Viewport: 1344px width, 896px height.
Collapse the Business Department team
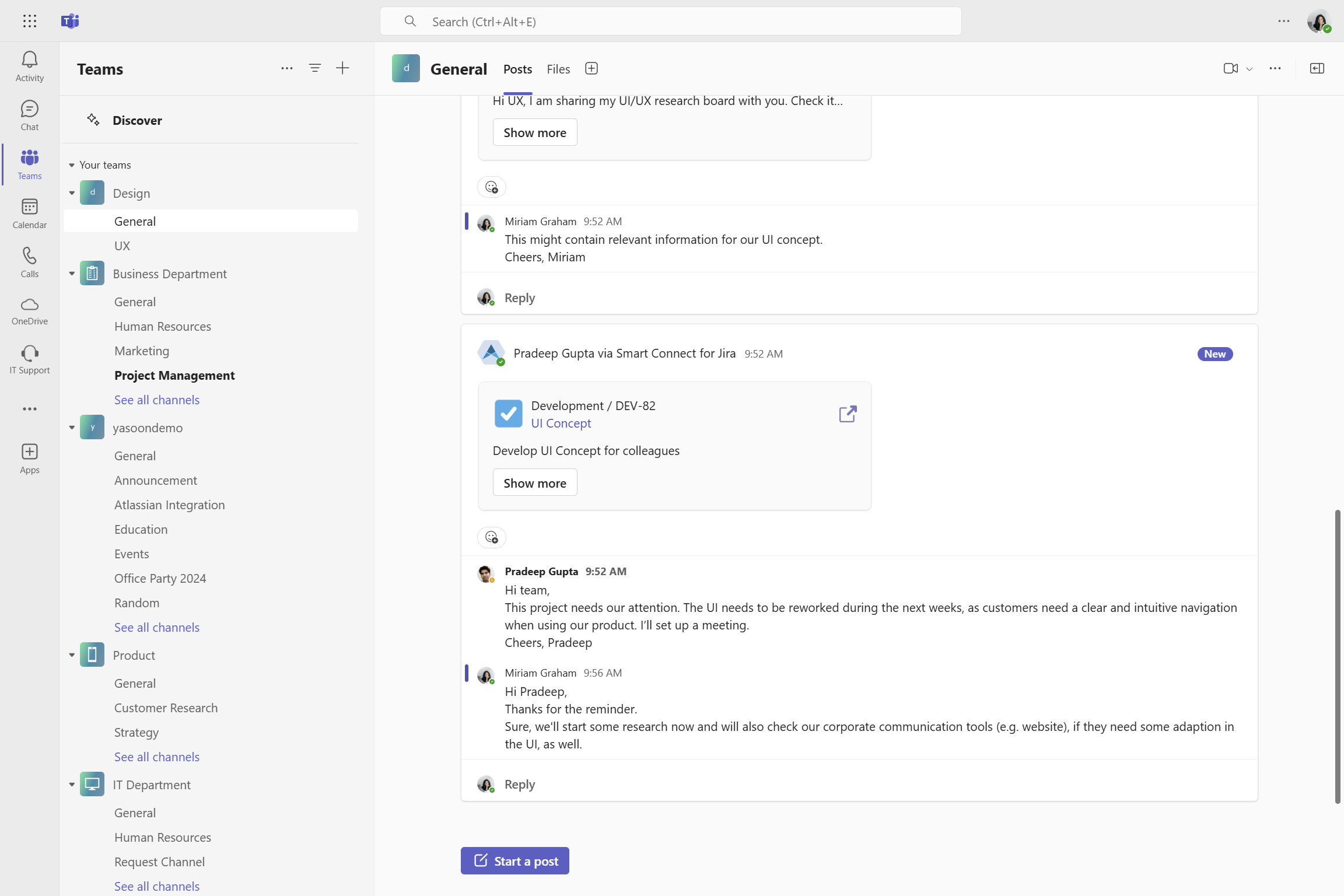pyautogui.click(x=72, y=274)
